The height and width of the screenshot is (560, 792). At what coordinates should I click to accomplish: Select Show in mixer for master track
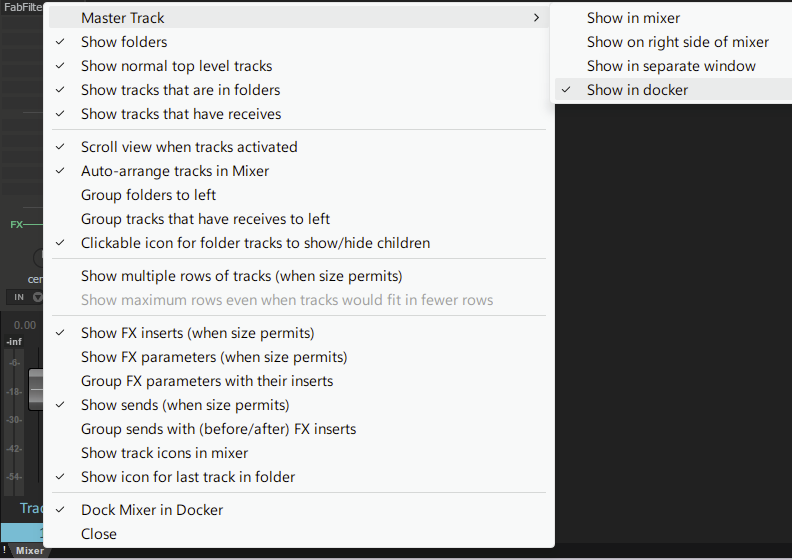(x=633, y=18)
